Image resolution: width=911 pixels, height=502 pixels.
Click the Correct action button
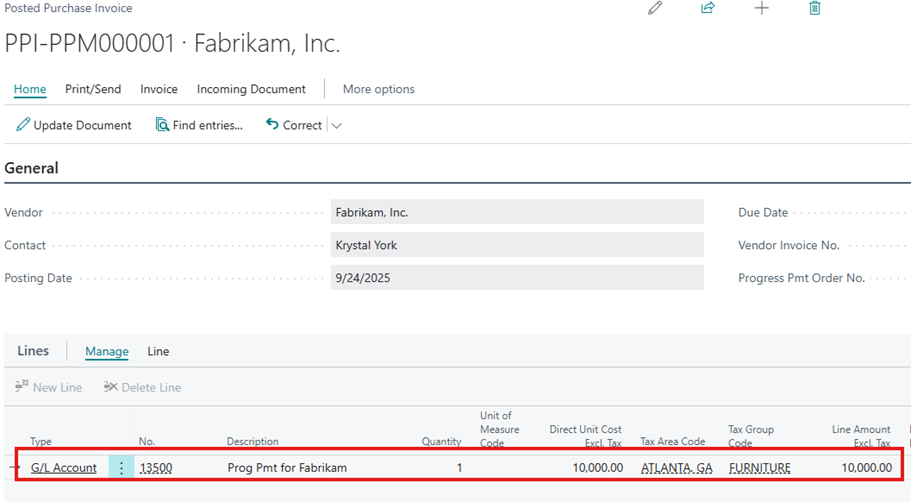[x=293, y=125]
